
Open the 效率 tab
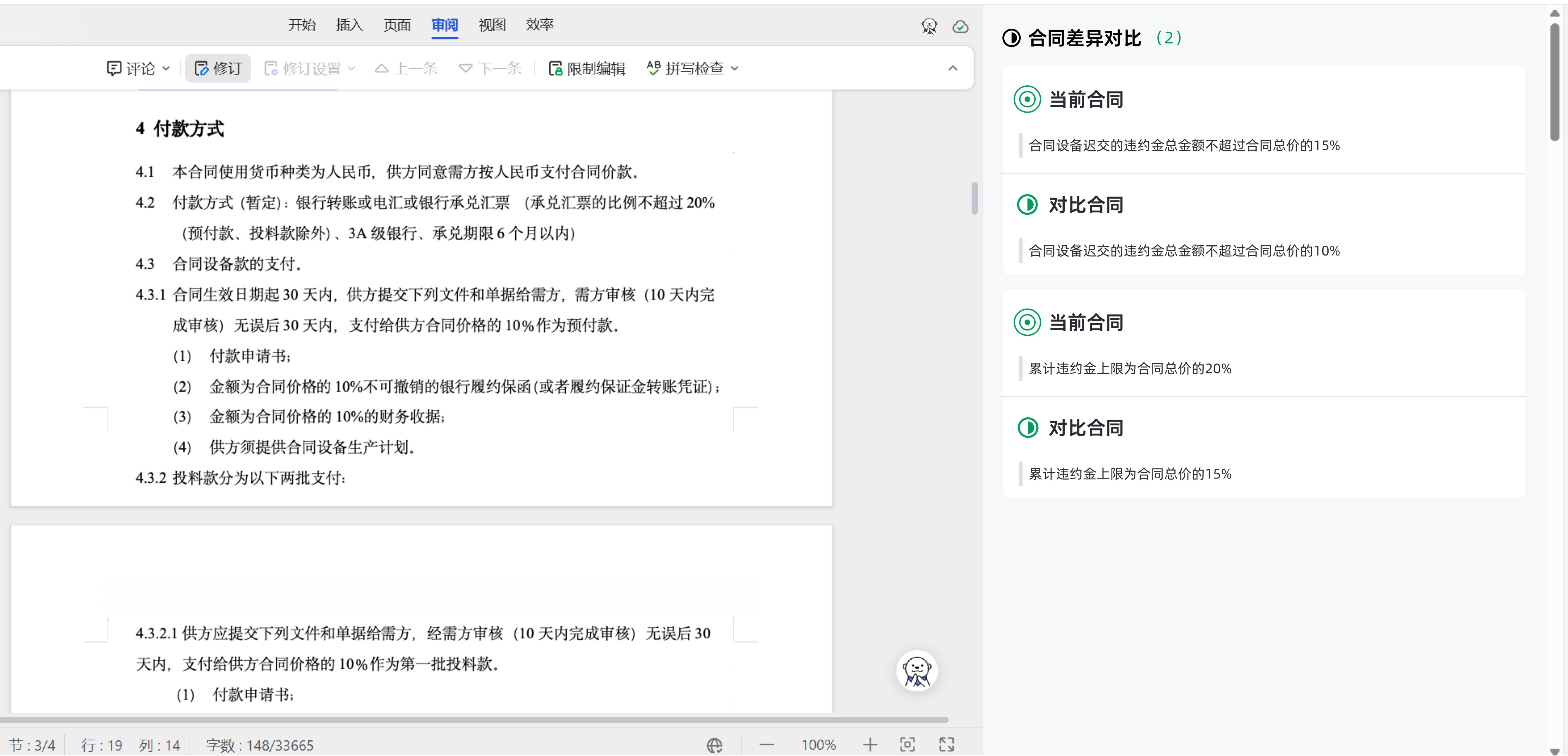pyautogui.click(x=540, y=25)
